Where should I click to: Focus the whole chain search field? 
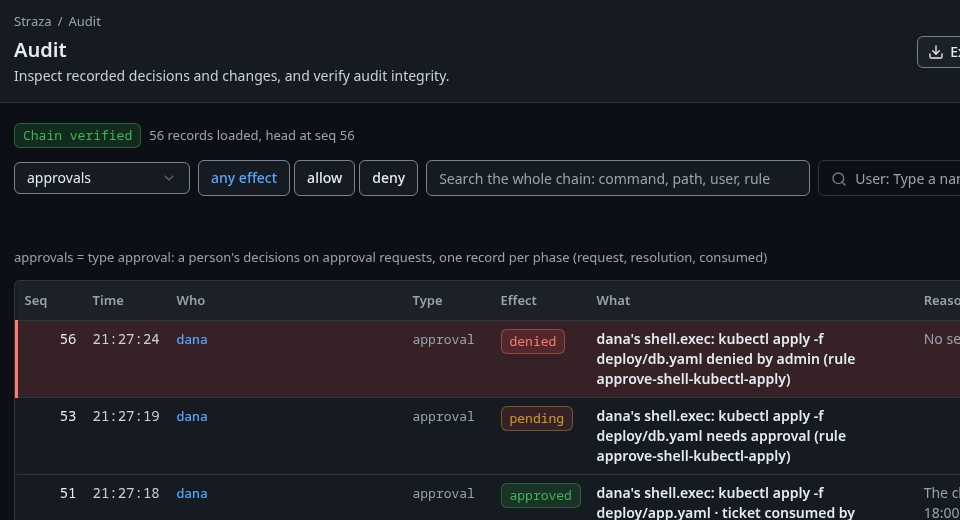pos(618,178)
